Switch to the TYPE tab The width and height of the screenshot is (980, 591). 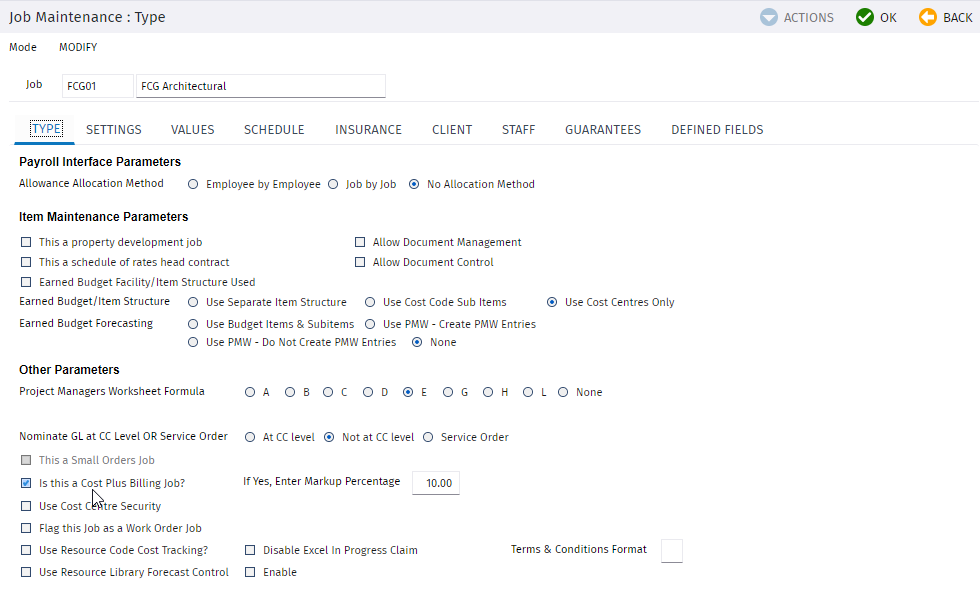point(46,129)
